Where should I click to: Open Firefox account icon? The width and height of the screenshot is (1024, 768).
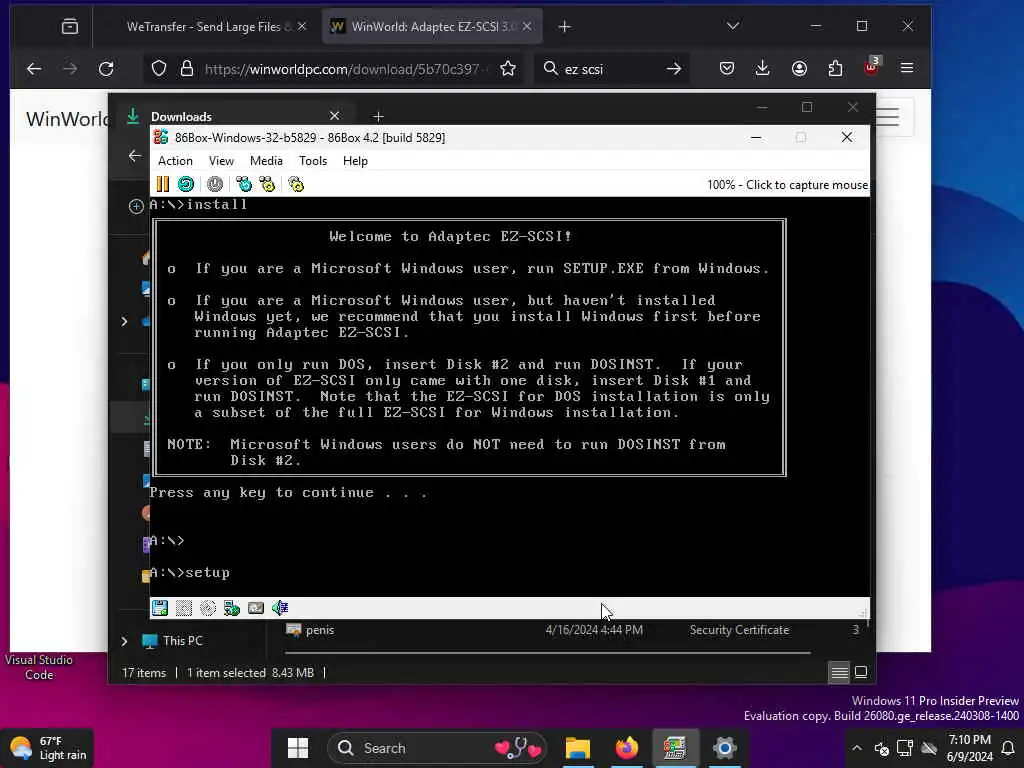[x=799, y=69]
